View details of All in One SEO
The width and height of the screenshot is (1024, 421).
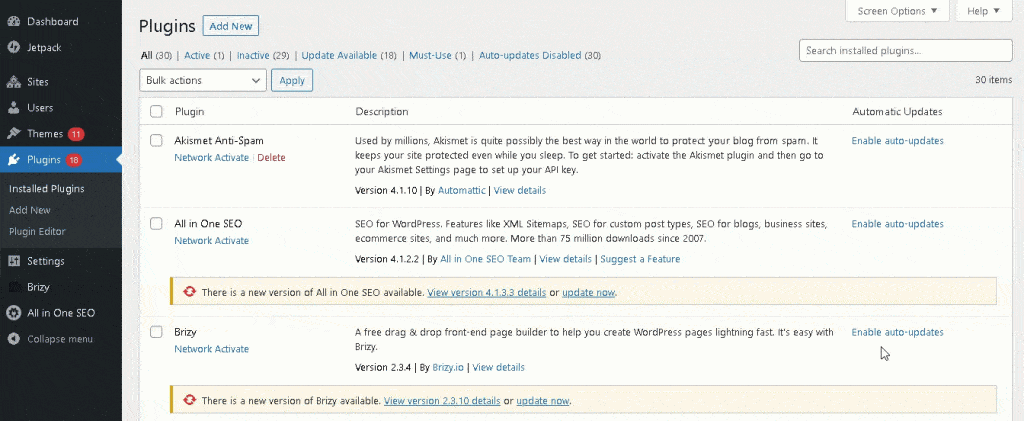566,259
